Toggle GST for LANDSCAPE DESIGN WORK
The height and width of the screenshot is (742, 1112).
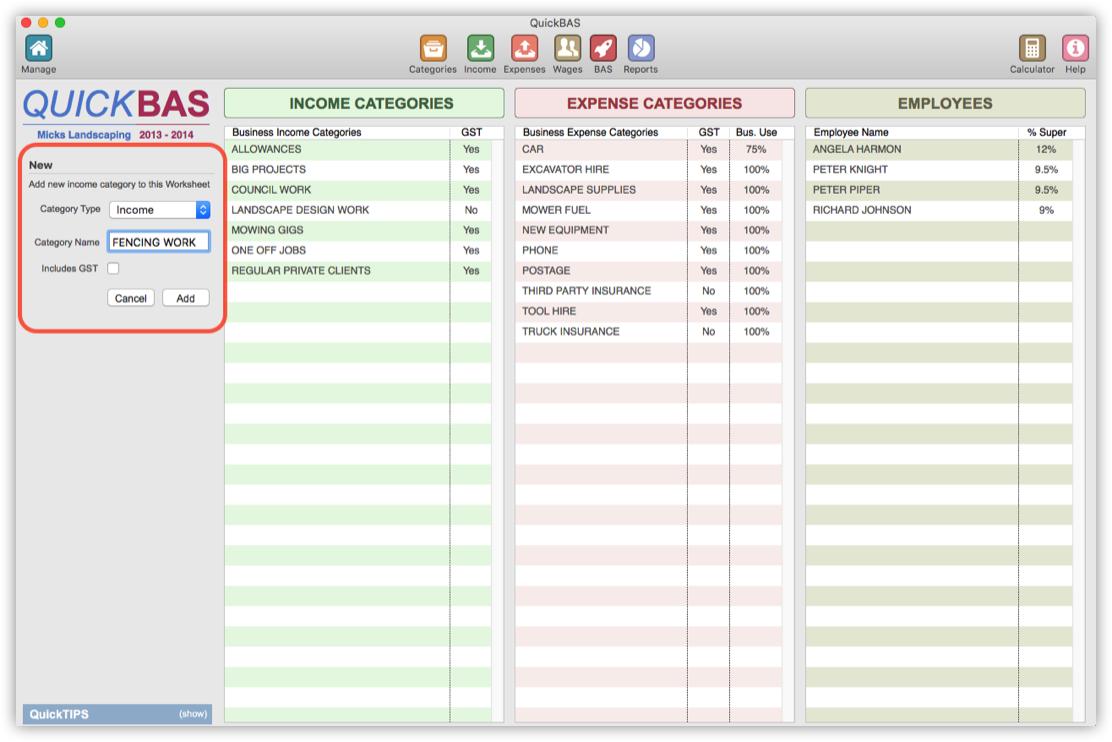[471, 210]
